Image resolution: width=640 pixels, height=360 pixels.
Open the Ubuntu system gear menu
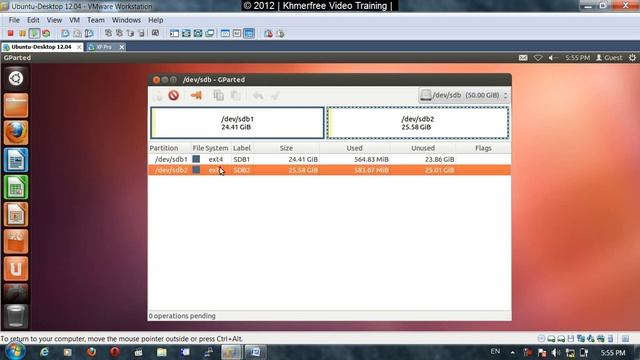point(632,58)
